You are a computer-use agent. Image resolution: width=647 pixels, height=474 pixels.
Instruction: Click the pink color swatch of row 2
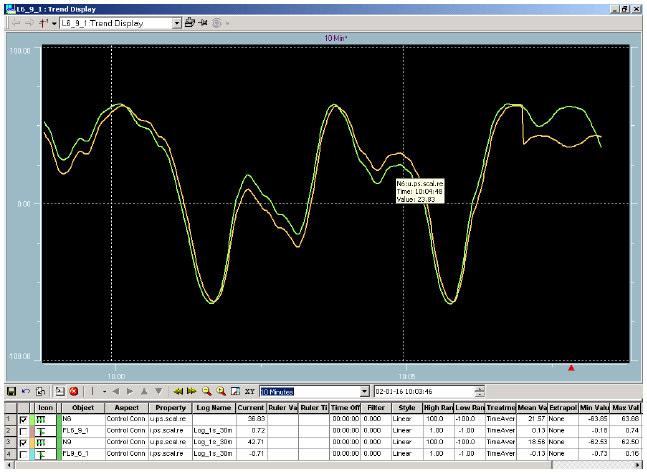(32, 431)
